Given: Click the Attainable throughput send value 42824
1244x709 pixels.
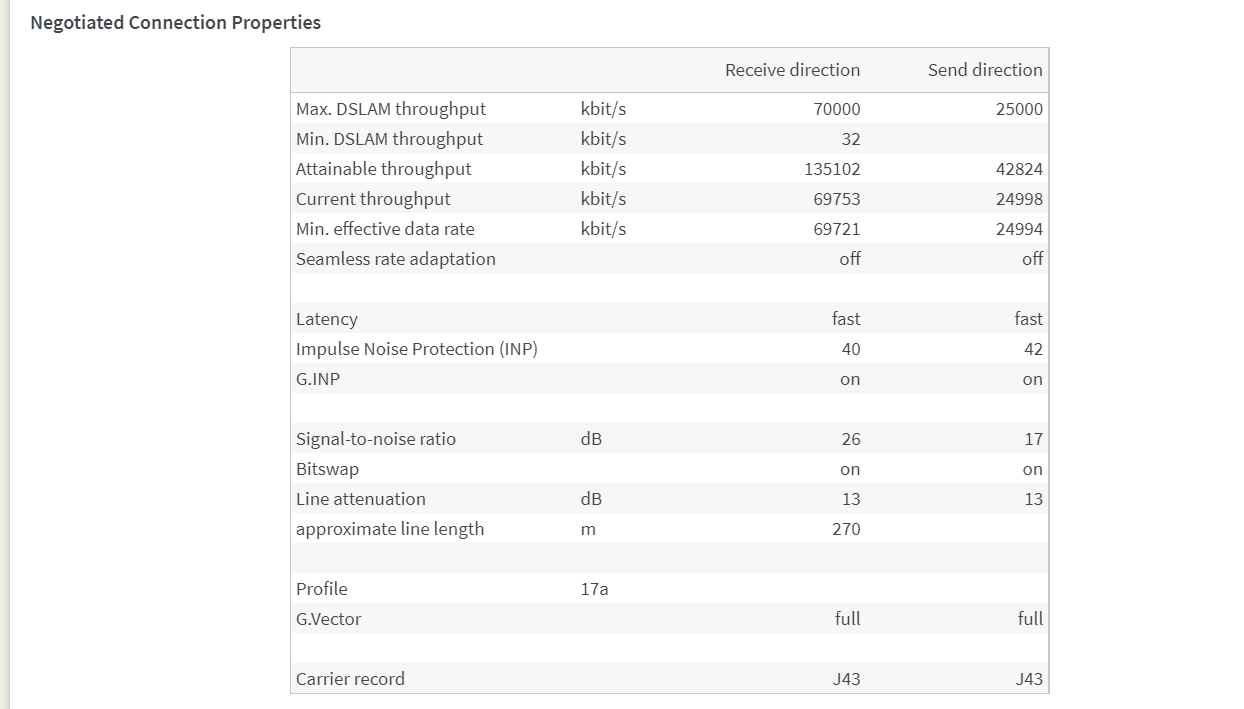Looking at the screenshot, I should (x=1019, y=169).
